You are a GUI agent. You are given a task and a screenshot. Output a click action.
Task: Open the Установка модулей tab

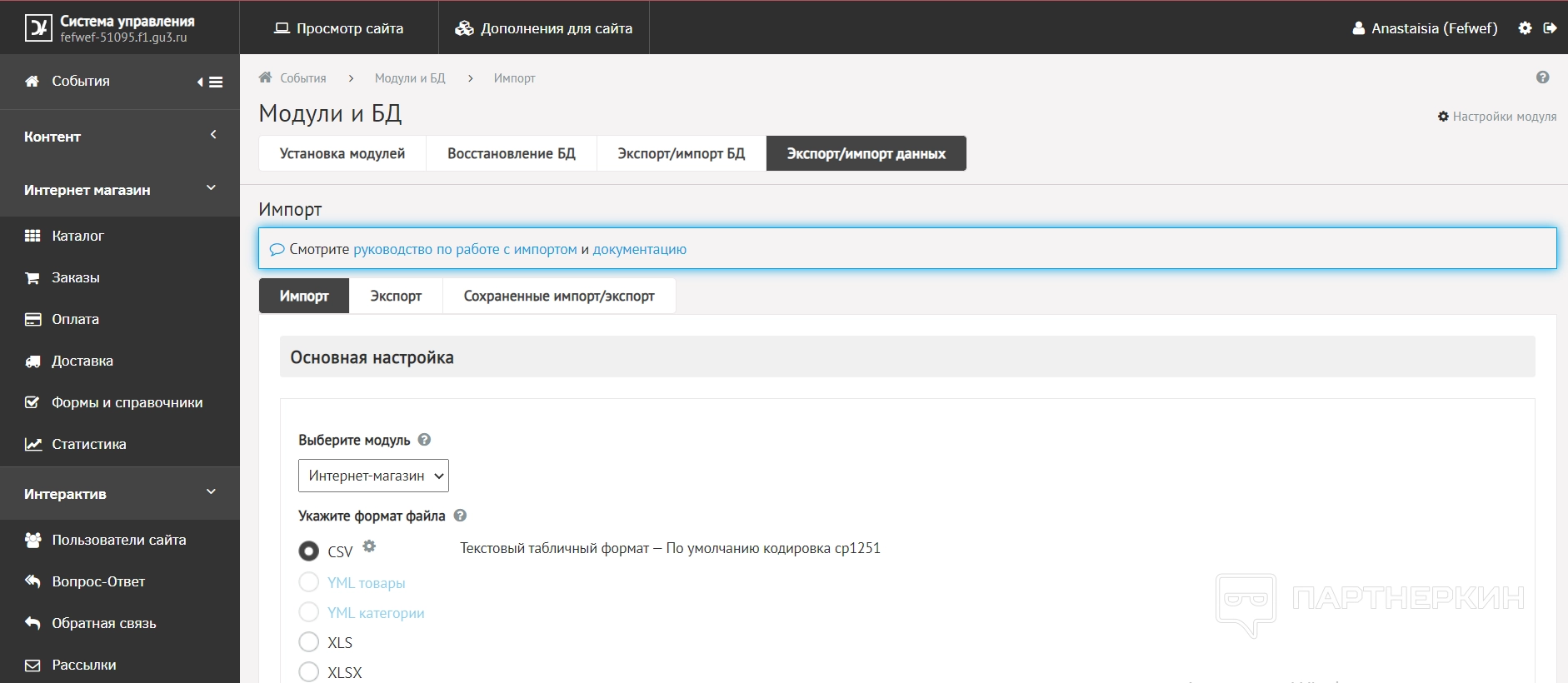(x=342, y=153)
